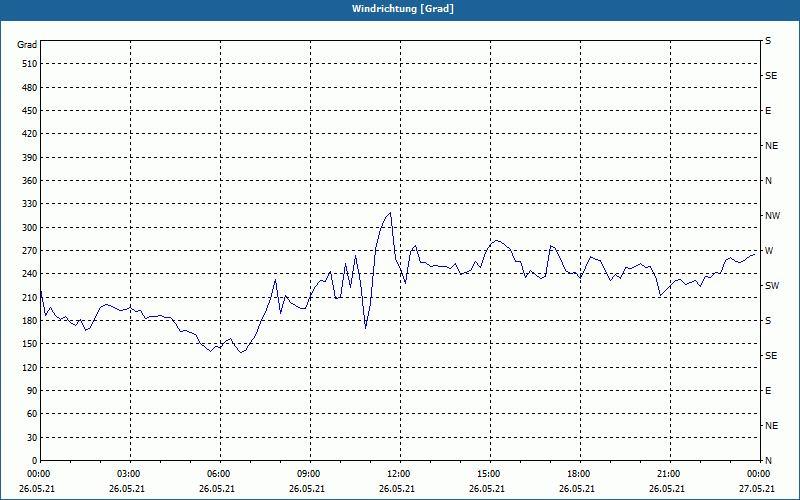Click the y-axis value 60
800x500 pixels.
pos(32,414)
